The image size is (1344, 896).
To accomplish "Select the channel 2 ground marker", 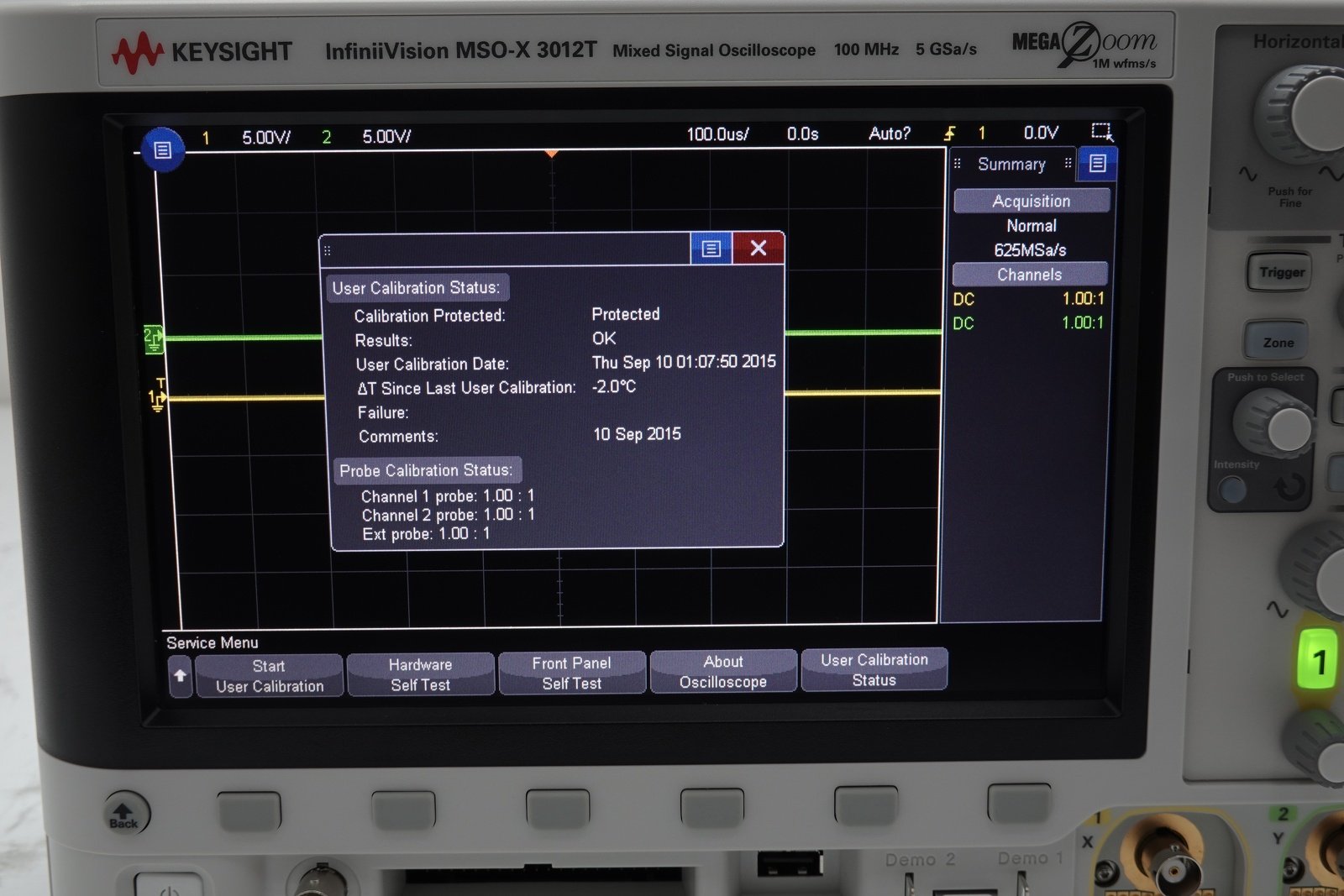I will pos(153,339).
